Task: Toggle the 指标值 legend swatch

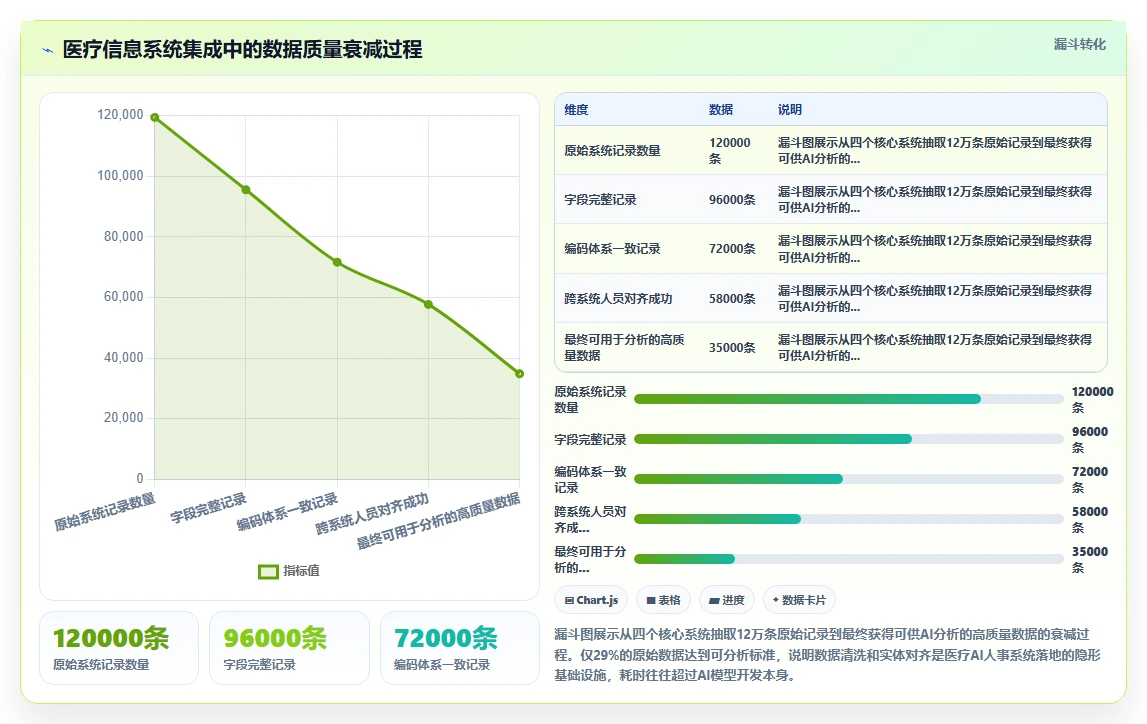Action: pyautogui.click(x=268, y=571)
